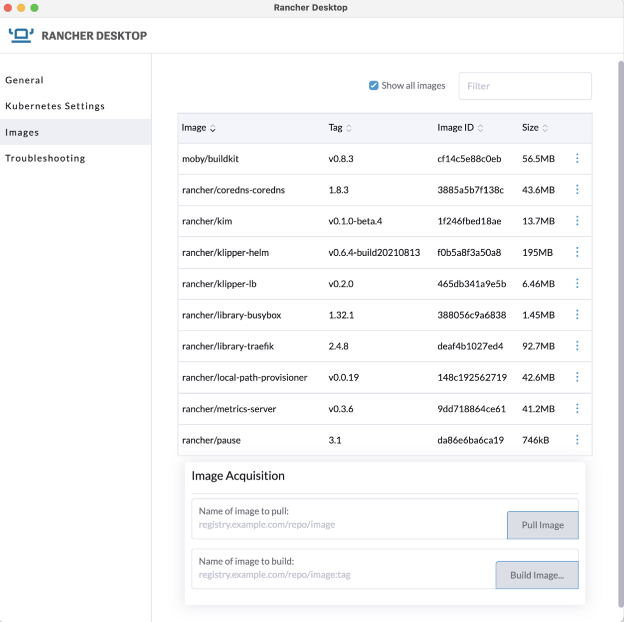Open actions menu for rancher/metrics-server row
Image resolution: width=624 pixels, height=622 pixels.
click(x=577, y=408)
